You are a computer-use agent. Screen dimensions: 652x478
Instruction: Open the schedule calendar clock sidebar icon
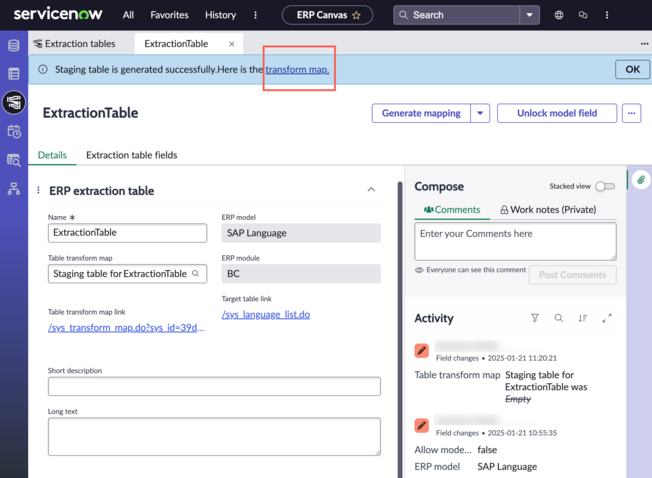click(x=14, y=131)
